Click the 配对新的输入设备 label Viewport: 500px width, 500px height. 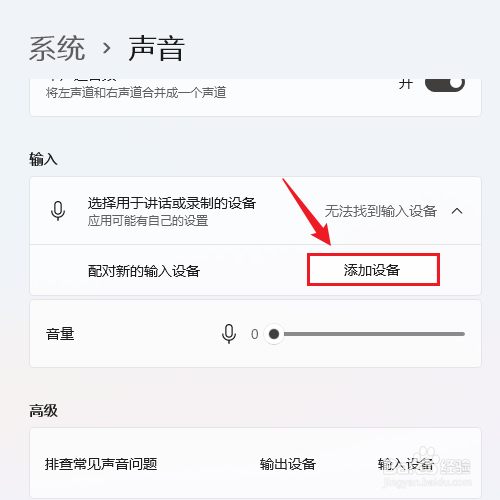[x=144, y=271]
